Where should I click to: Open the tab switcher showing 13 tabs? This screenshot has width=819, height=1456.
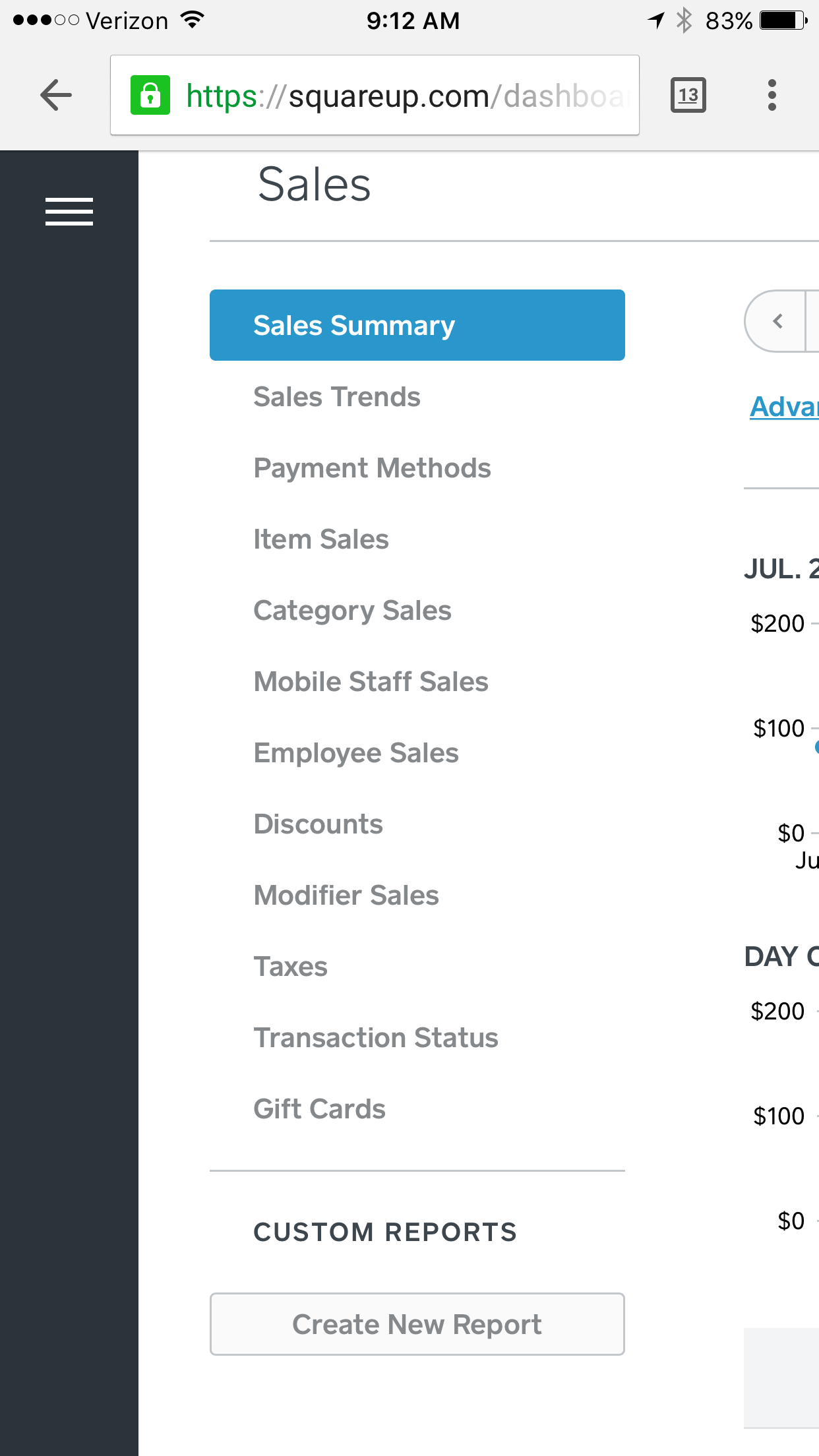[x=688, y=95]
